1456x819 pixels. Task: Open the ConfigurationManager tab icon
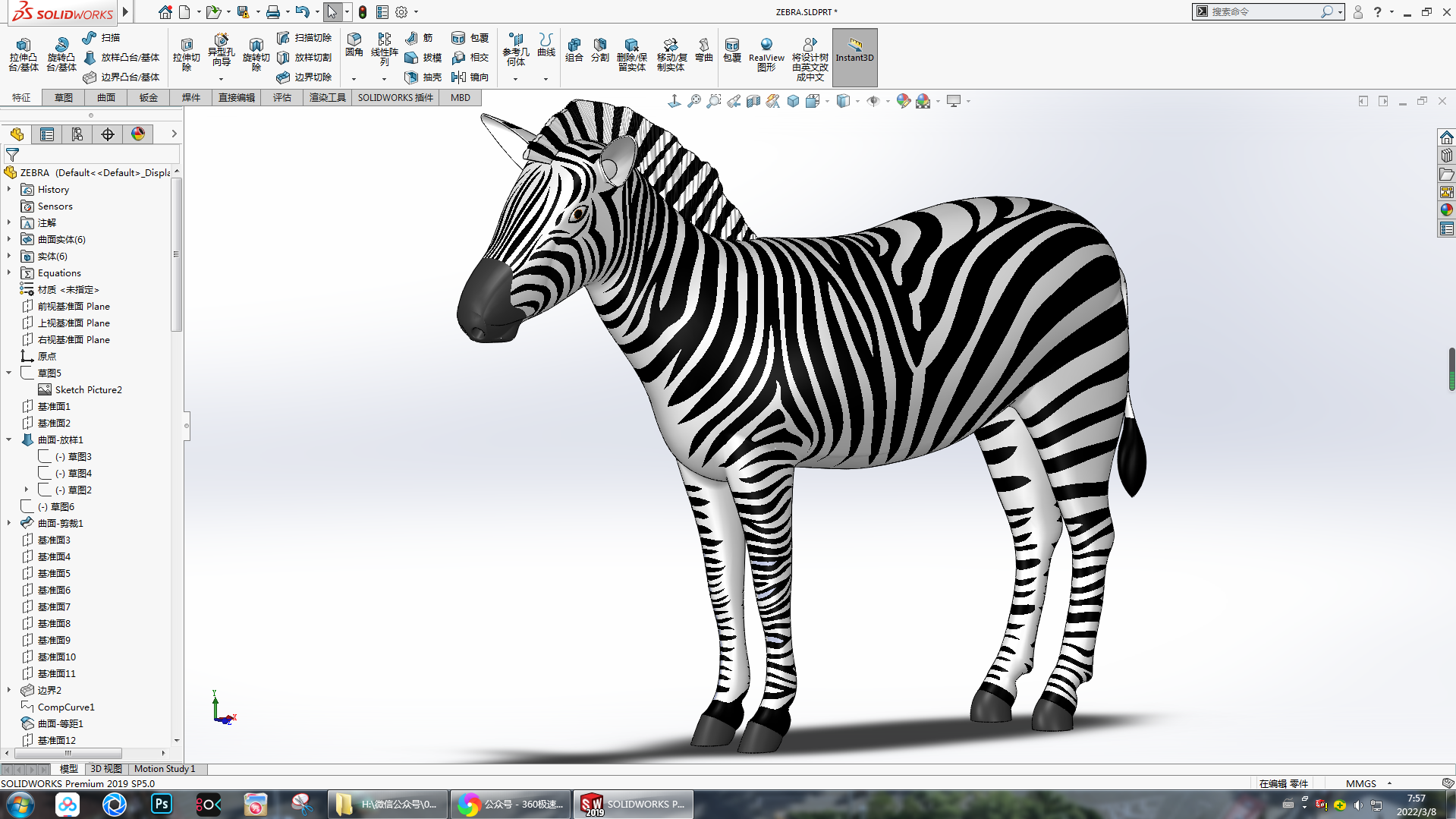77,134
